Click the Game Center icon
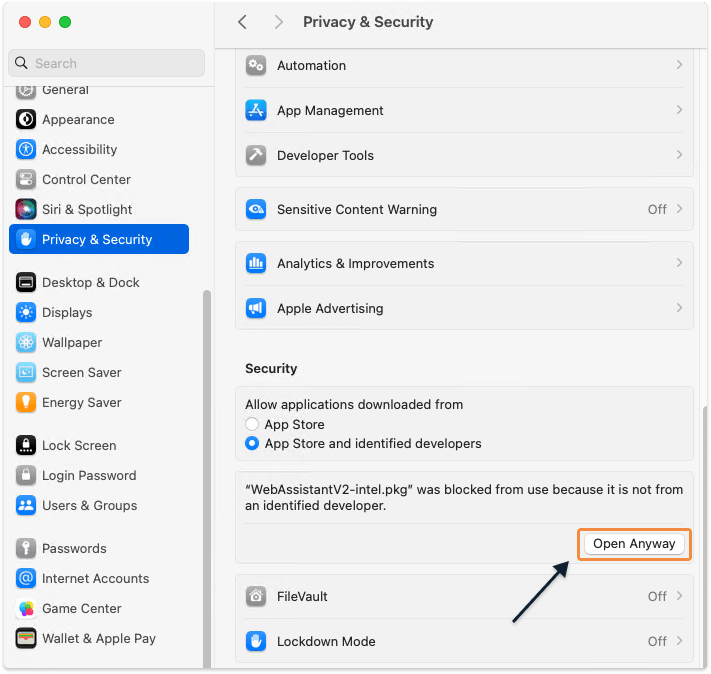 click(x=26, y=608)
